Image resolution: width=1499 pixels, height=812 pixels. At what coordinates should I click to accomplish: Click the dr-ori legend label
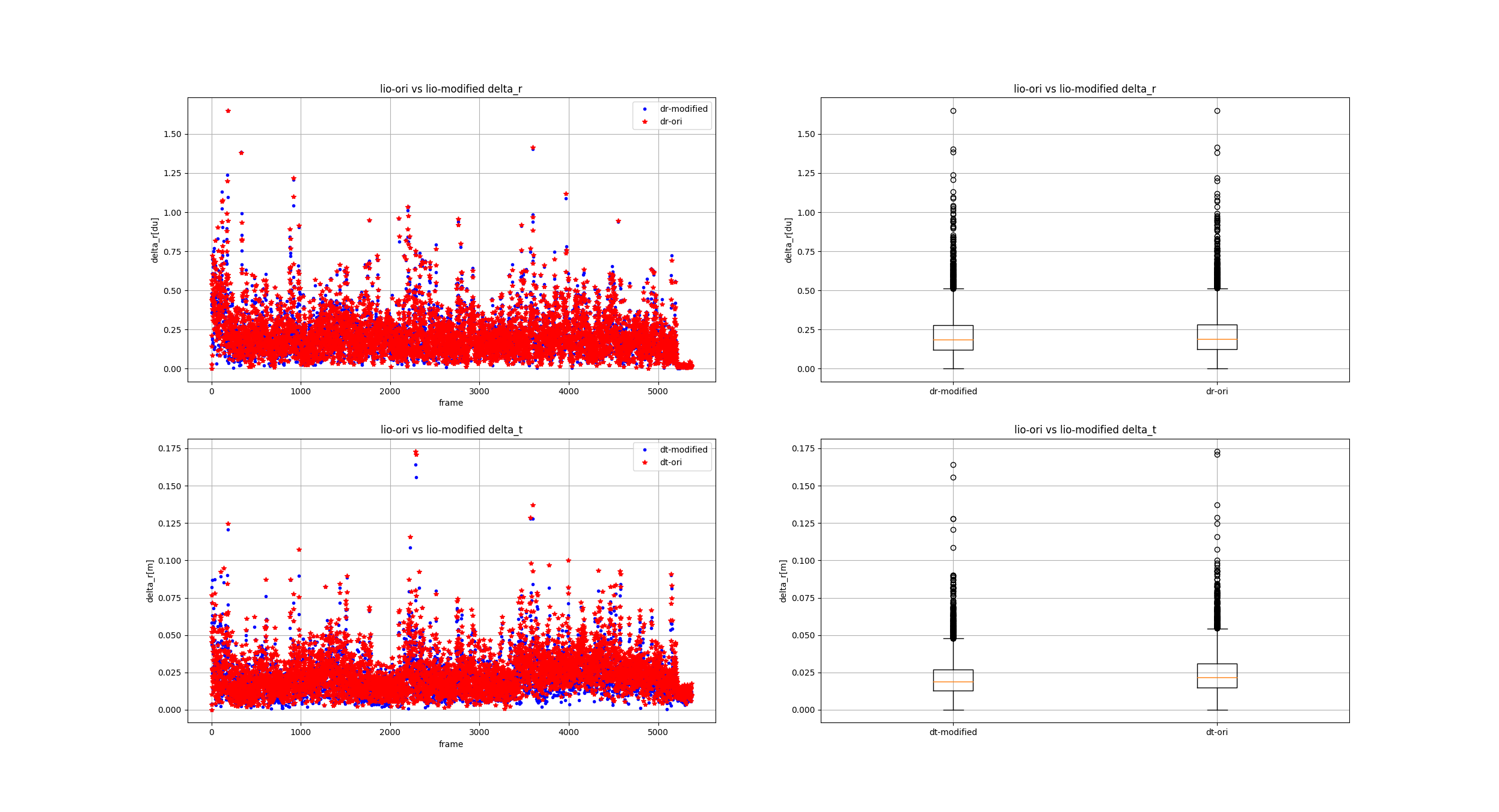point(670,121)
